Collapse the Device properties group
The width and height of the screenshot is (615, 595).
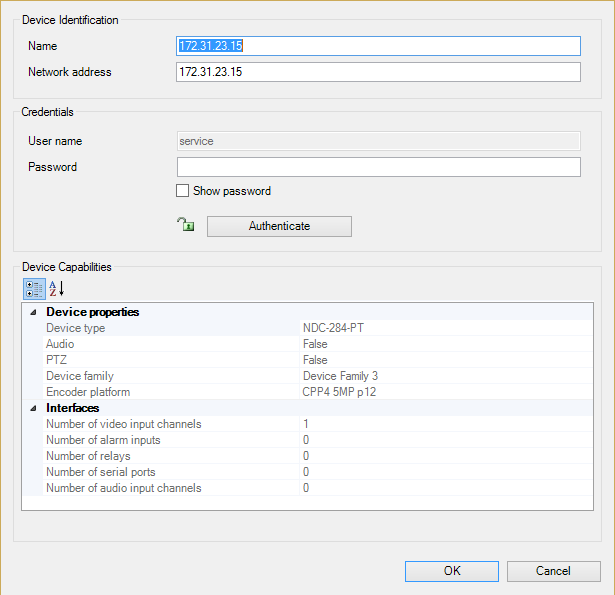[x=34, y=312]
